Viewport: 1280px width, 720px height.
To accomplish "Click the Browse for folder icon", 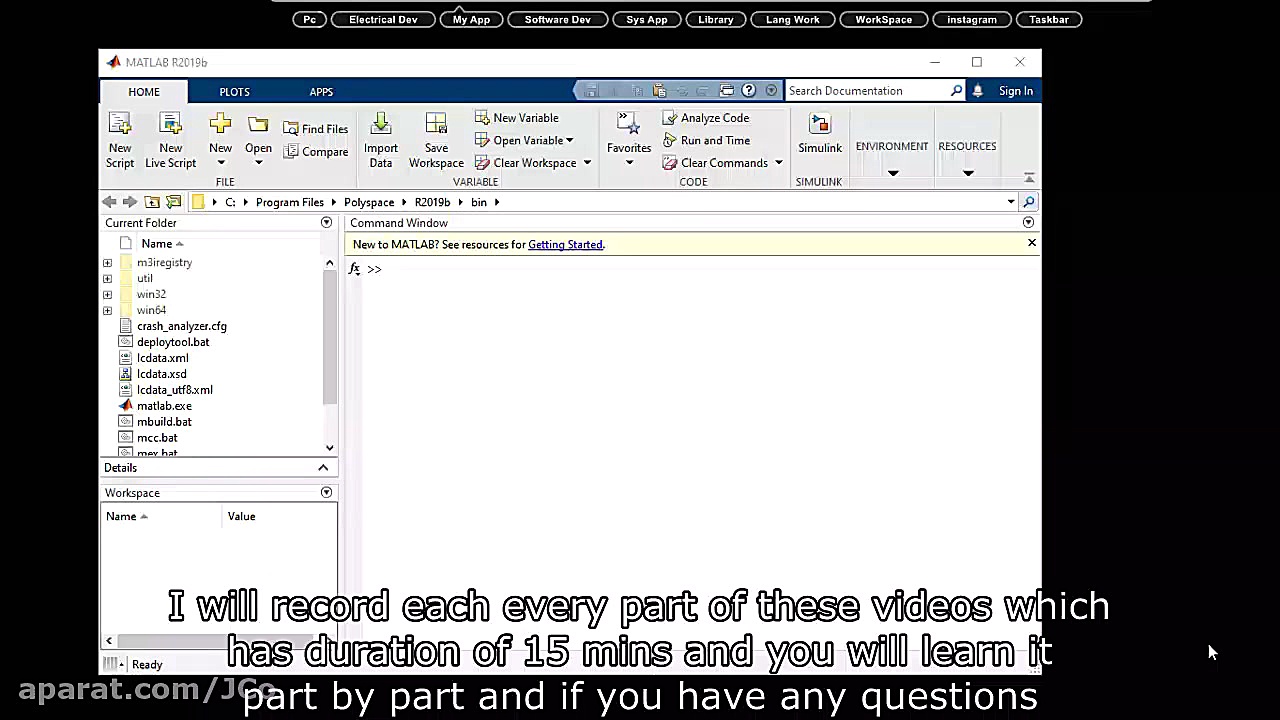I will [x=173, y=202].
